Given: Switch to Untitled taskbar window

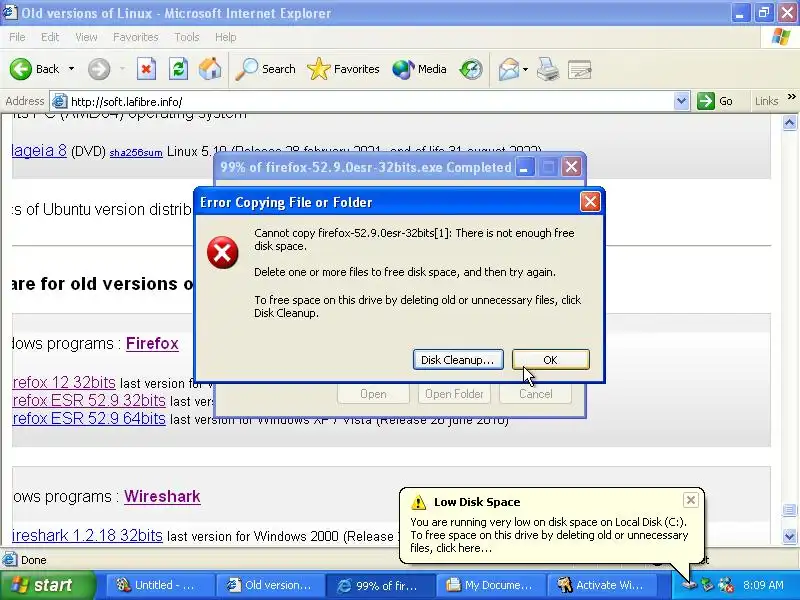Looking at the screenshot, I should [x=160, y=585].
